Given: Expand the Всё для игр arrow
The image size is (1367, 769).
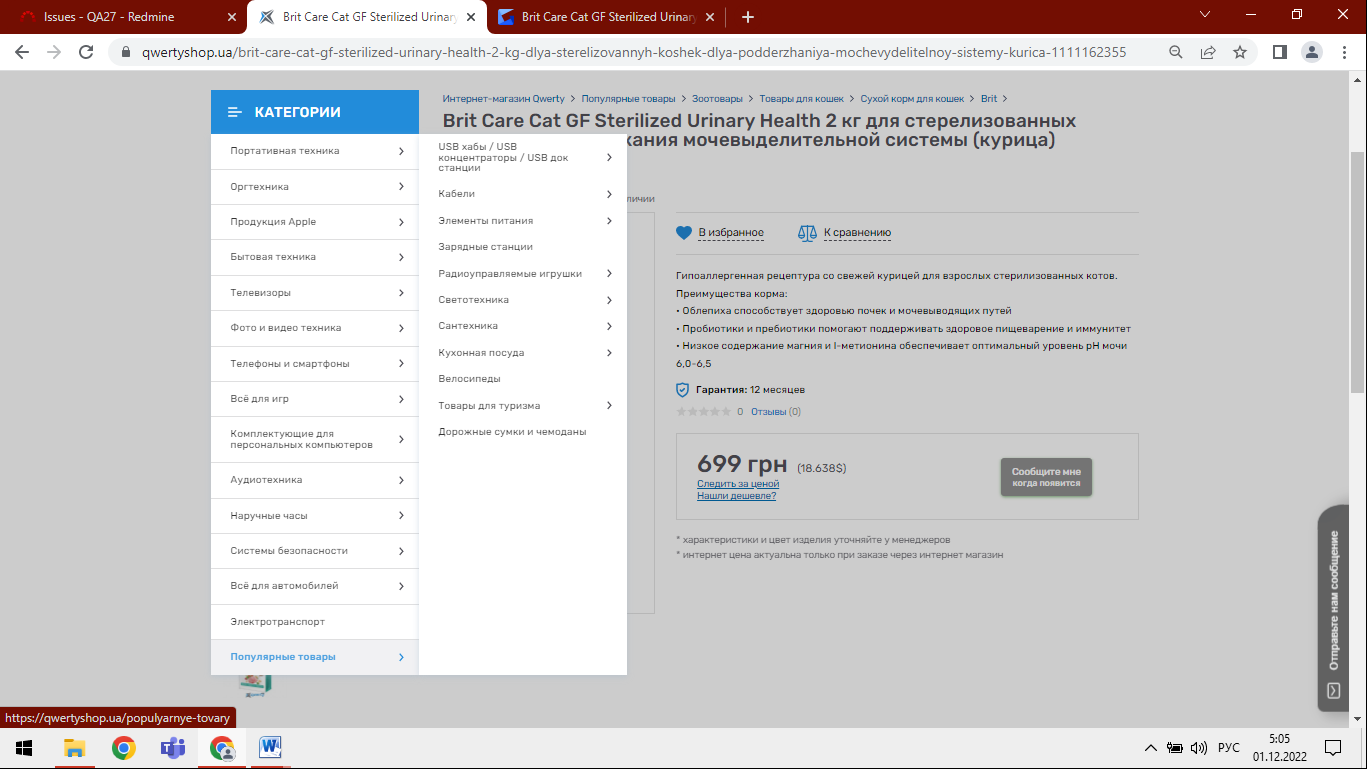Looking at the screenshot, I should (401, 399).
